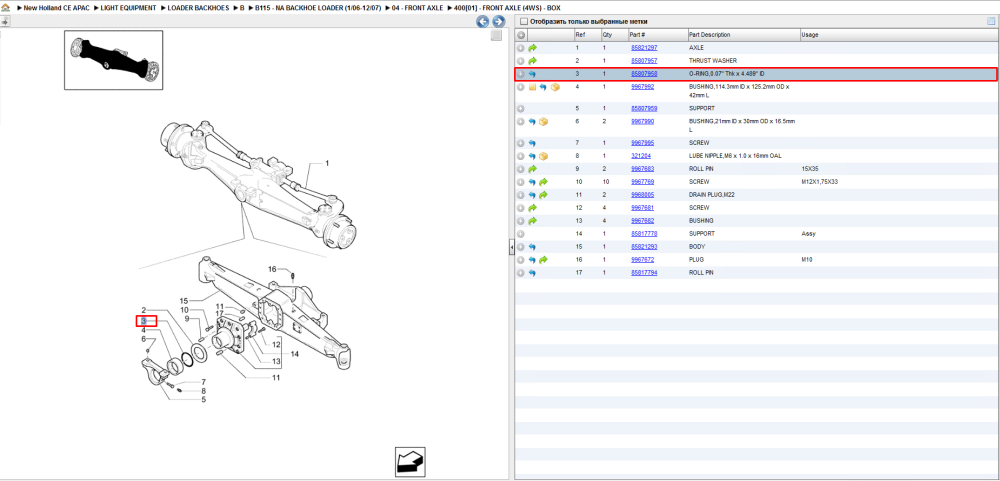1000x481 pixels.
Task: Click the blue arrow in ref 17 ROLL PIN row
Action: pyautogui.click(x=532, y=272)
